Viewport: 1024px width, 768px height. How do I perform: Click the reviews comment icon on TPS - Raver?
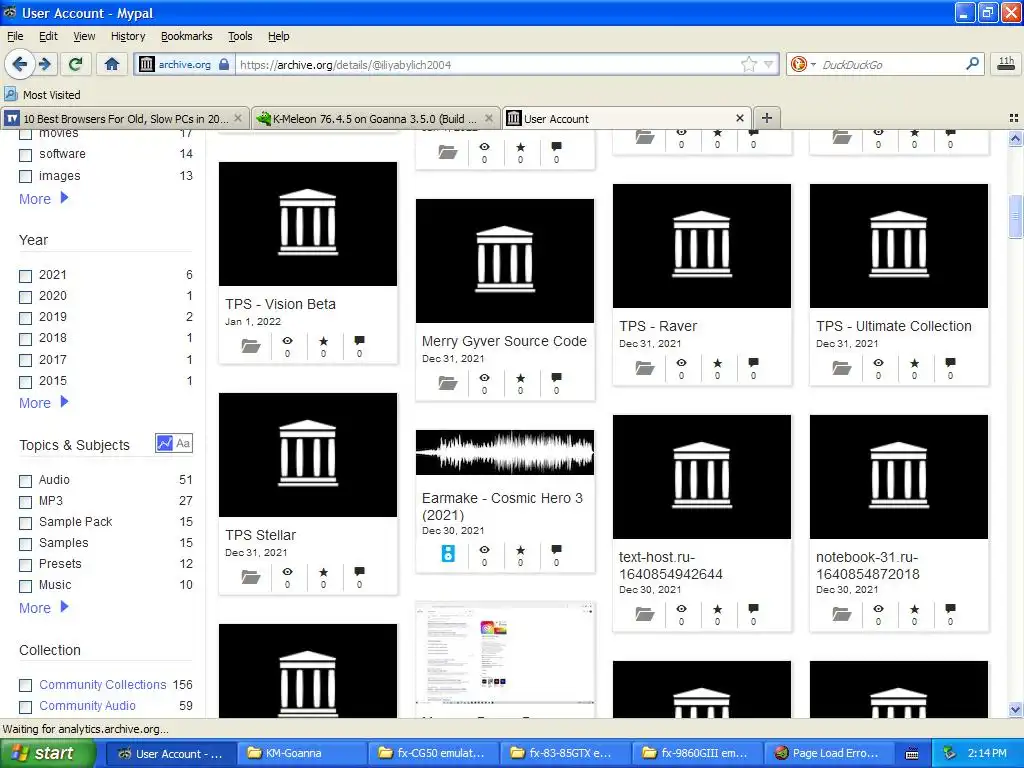pos(754,362)
